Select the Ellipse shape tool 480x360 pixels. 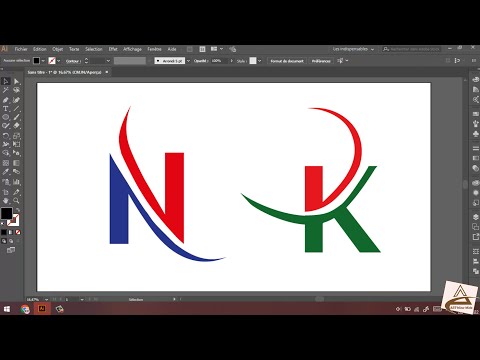coord(6,117)
